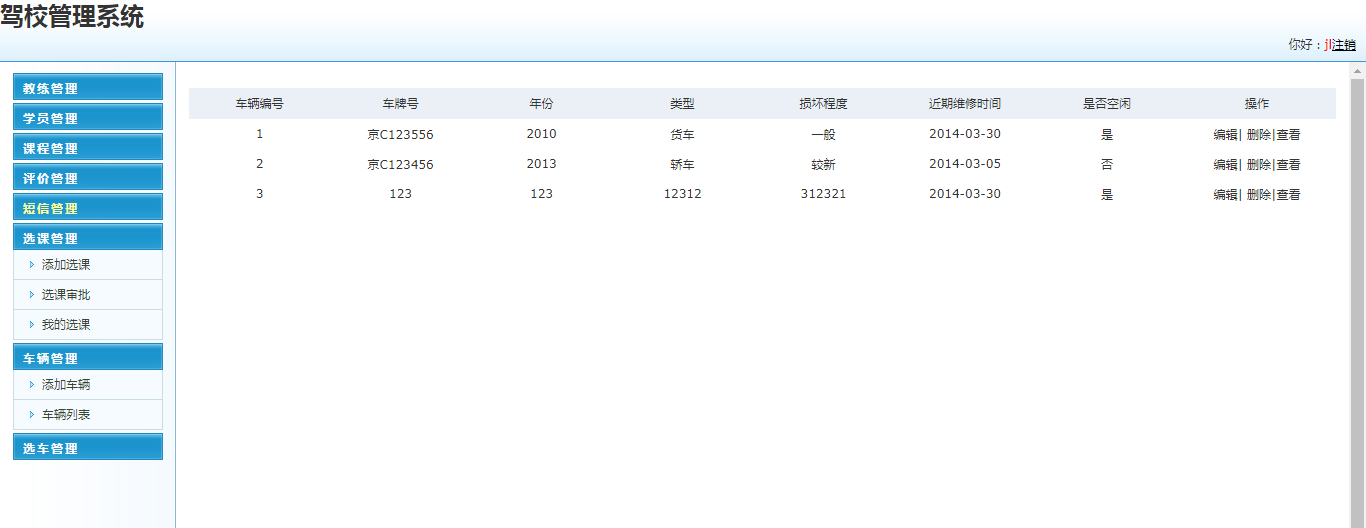Open the 课程管理 menu section

click(x=88, y=147)
